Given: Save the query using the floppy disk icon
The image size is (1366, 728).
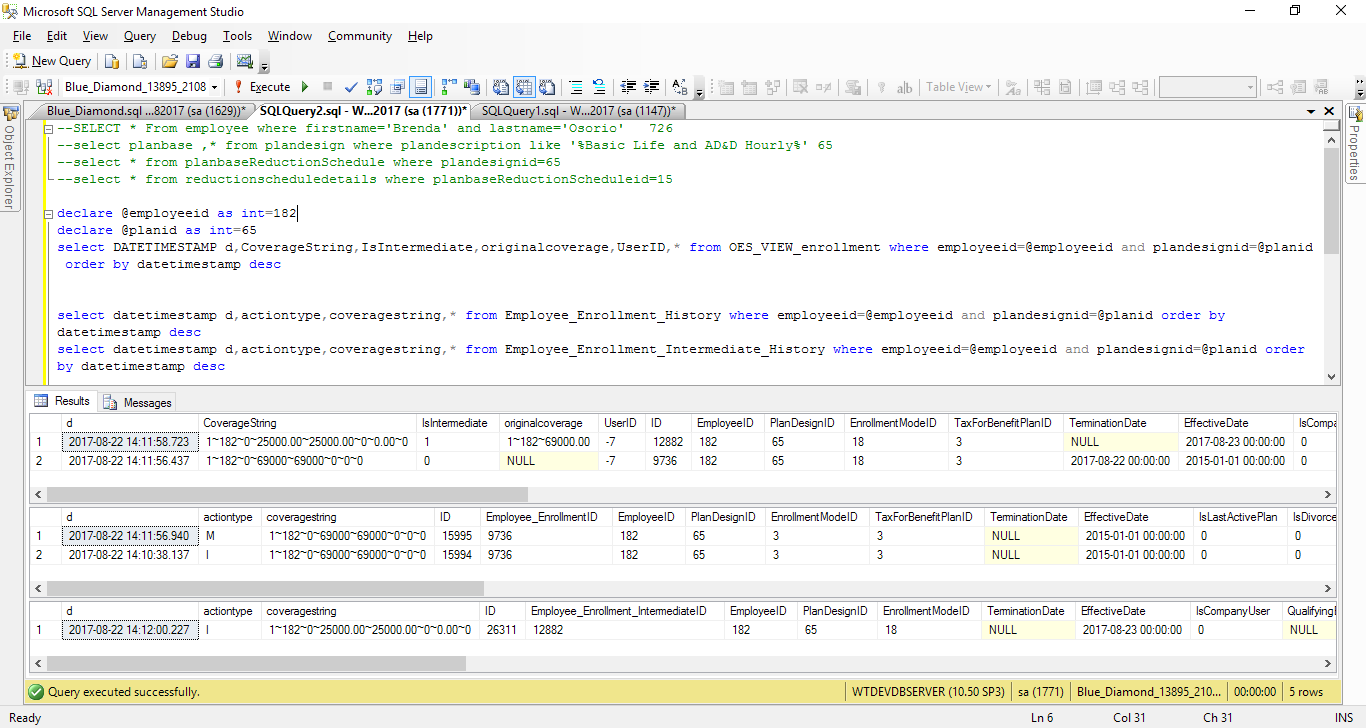Looking at the screenshot, I should tap(192, 61).
